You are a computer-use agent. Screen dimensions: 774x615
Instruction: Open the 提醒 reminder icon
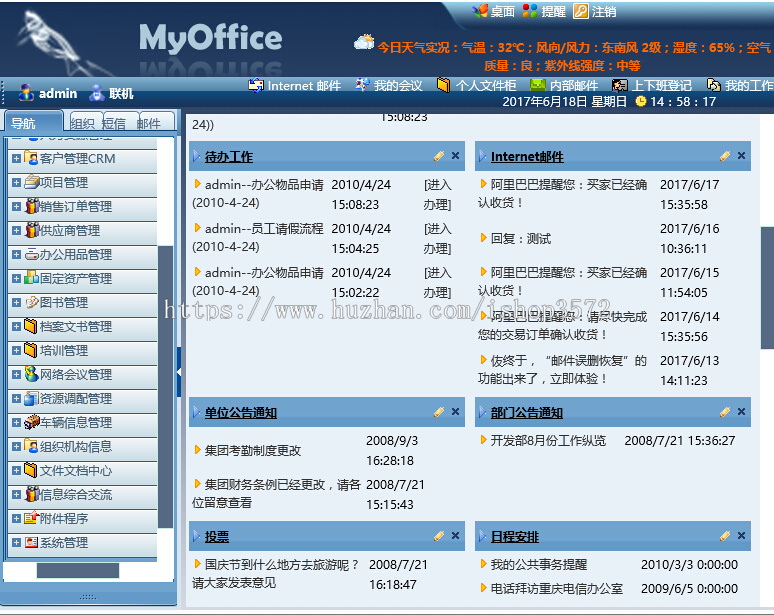(530, 11)
